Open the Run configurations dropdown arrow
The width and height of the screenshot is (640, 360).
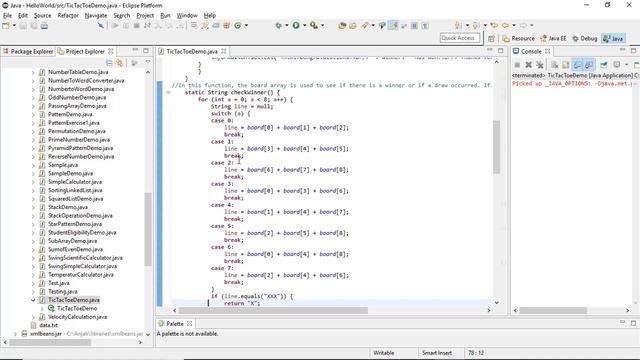click(x=304, y=26)
